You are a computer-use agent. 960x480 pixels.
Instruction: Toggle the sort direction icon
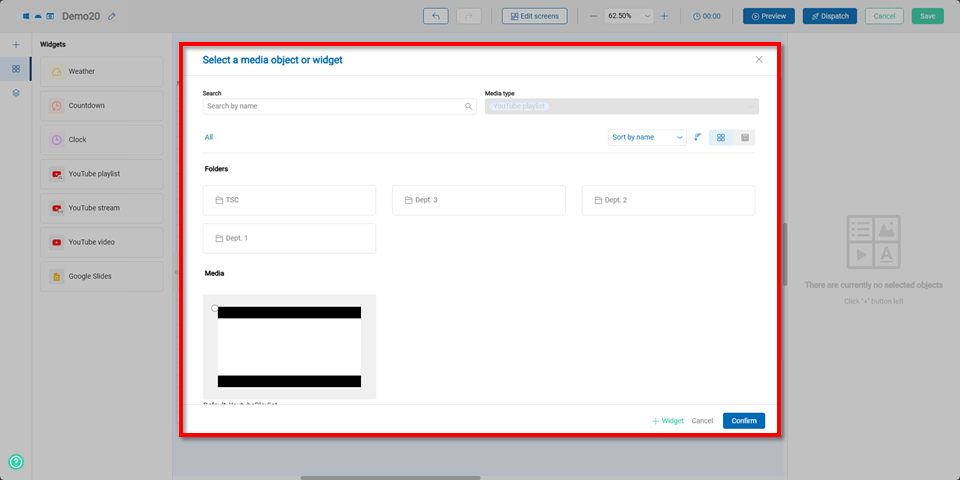click(697, 137)
